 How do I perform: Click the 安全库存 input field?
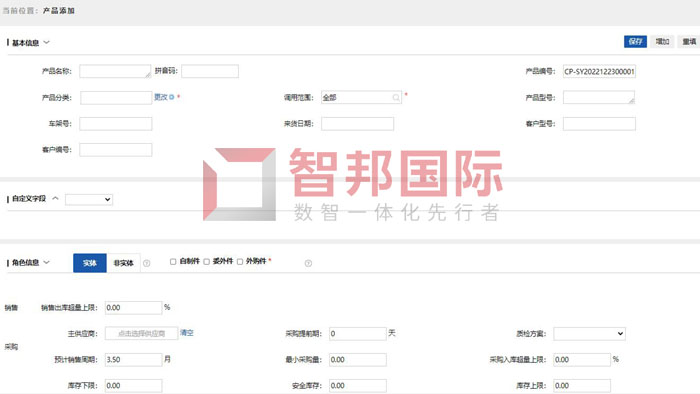pos(358,386)
